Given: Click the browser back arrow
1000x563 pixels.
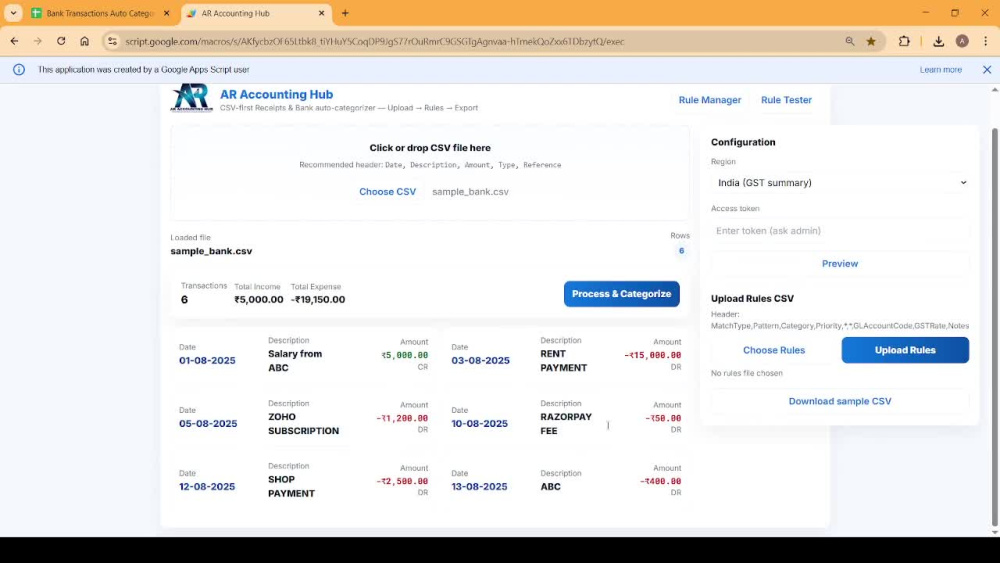Looking at the screenshot, I should pos(14,41).
